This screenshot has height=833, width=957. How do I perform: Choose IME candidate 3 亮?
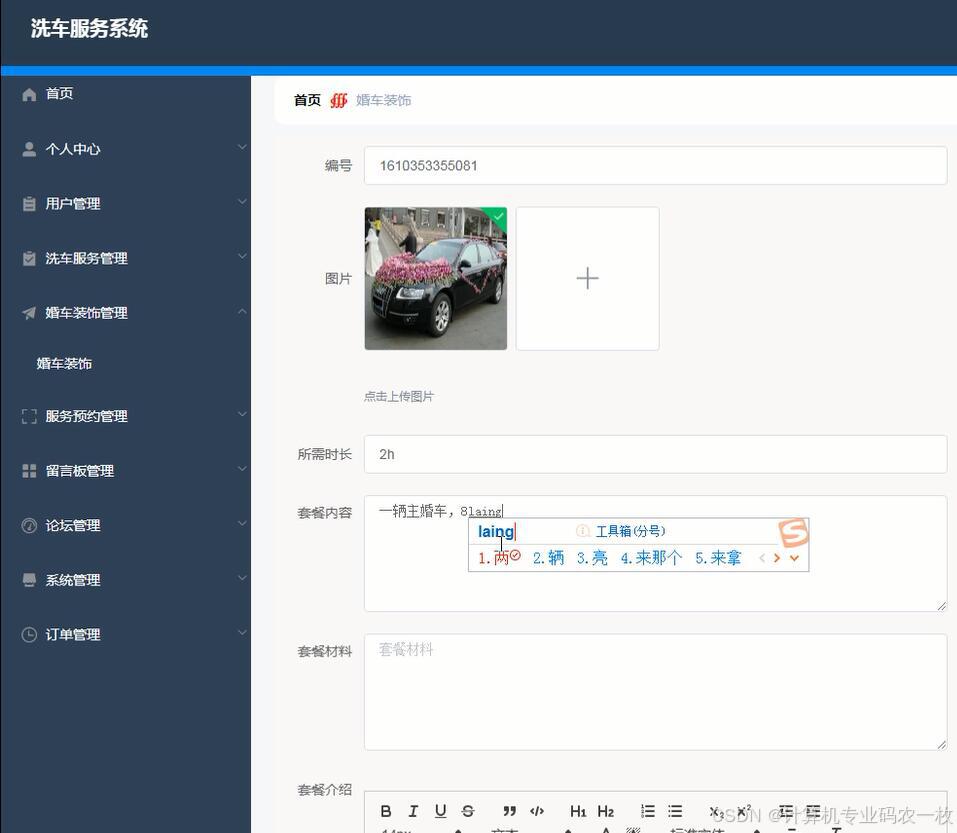[592, 558]
